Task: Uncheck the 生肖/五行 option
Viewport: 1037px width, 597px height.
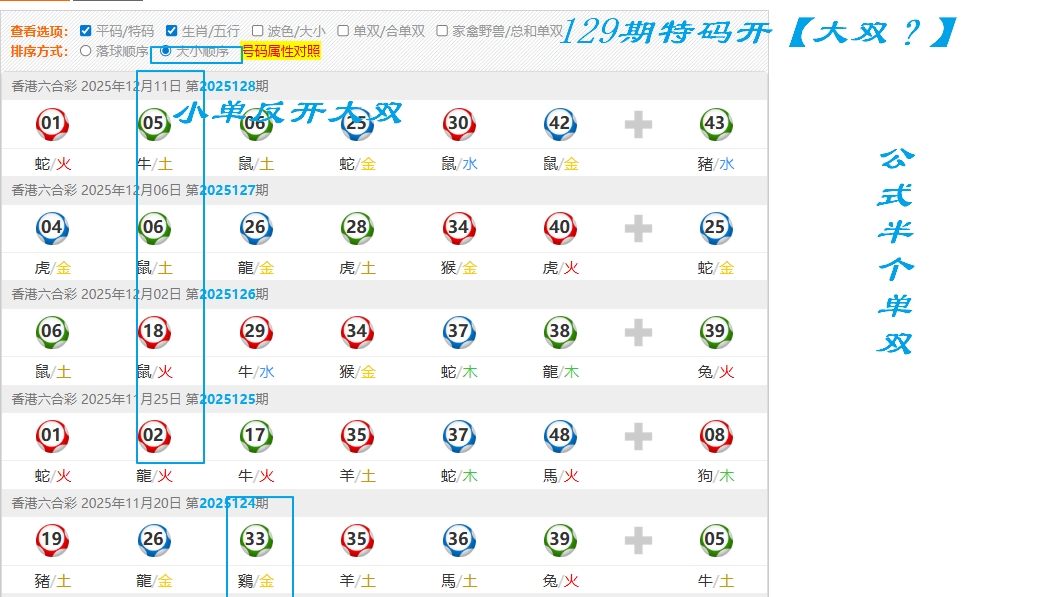Action: pyautogui.click(x=172, y=31)
